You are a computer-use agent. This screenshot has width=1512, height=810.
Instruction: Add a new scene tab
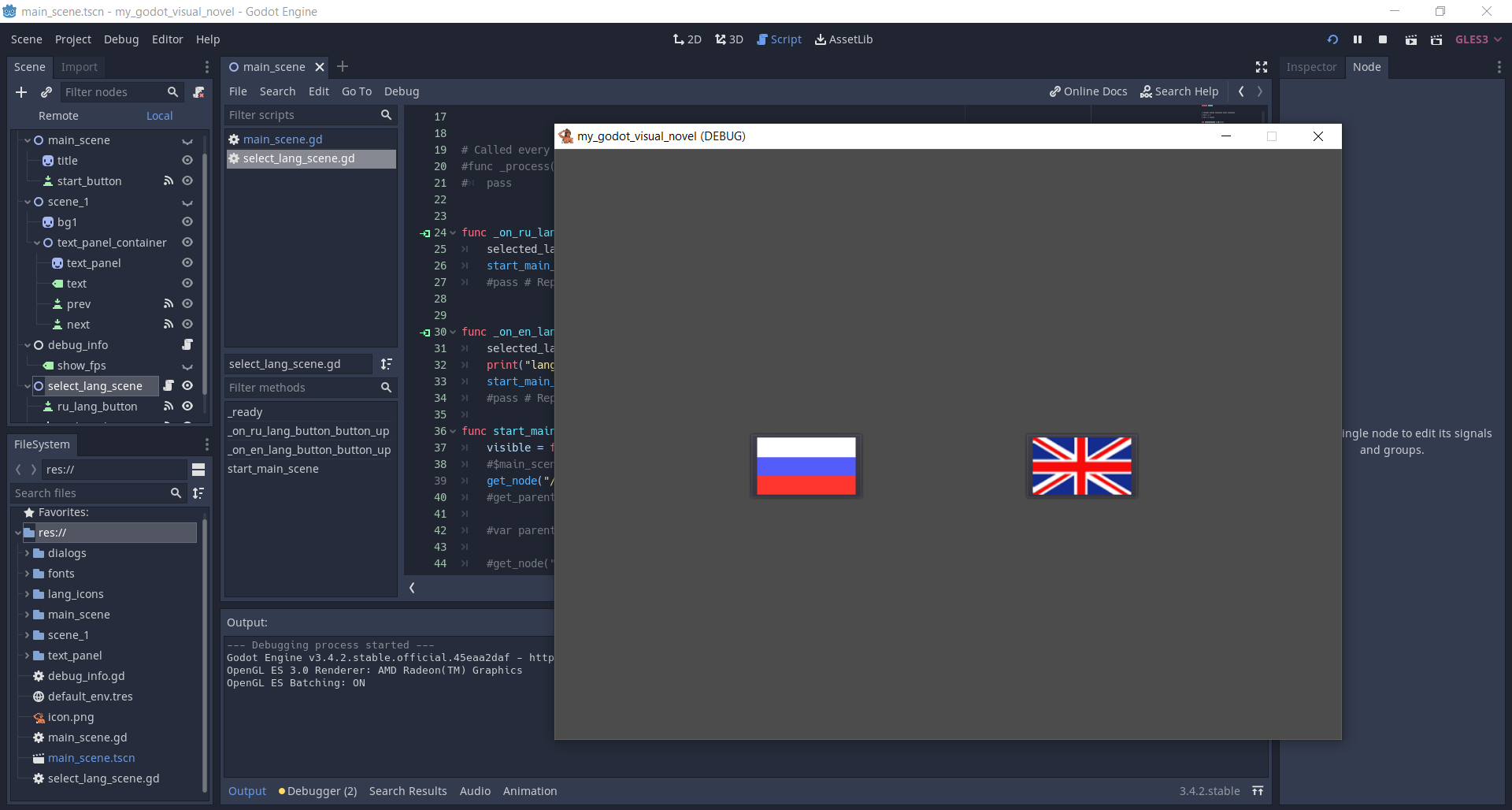click(343, 67)
